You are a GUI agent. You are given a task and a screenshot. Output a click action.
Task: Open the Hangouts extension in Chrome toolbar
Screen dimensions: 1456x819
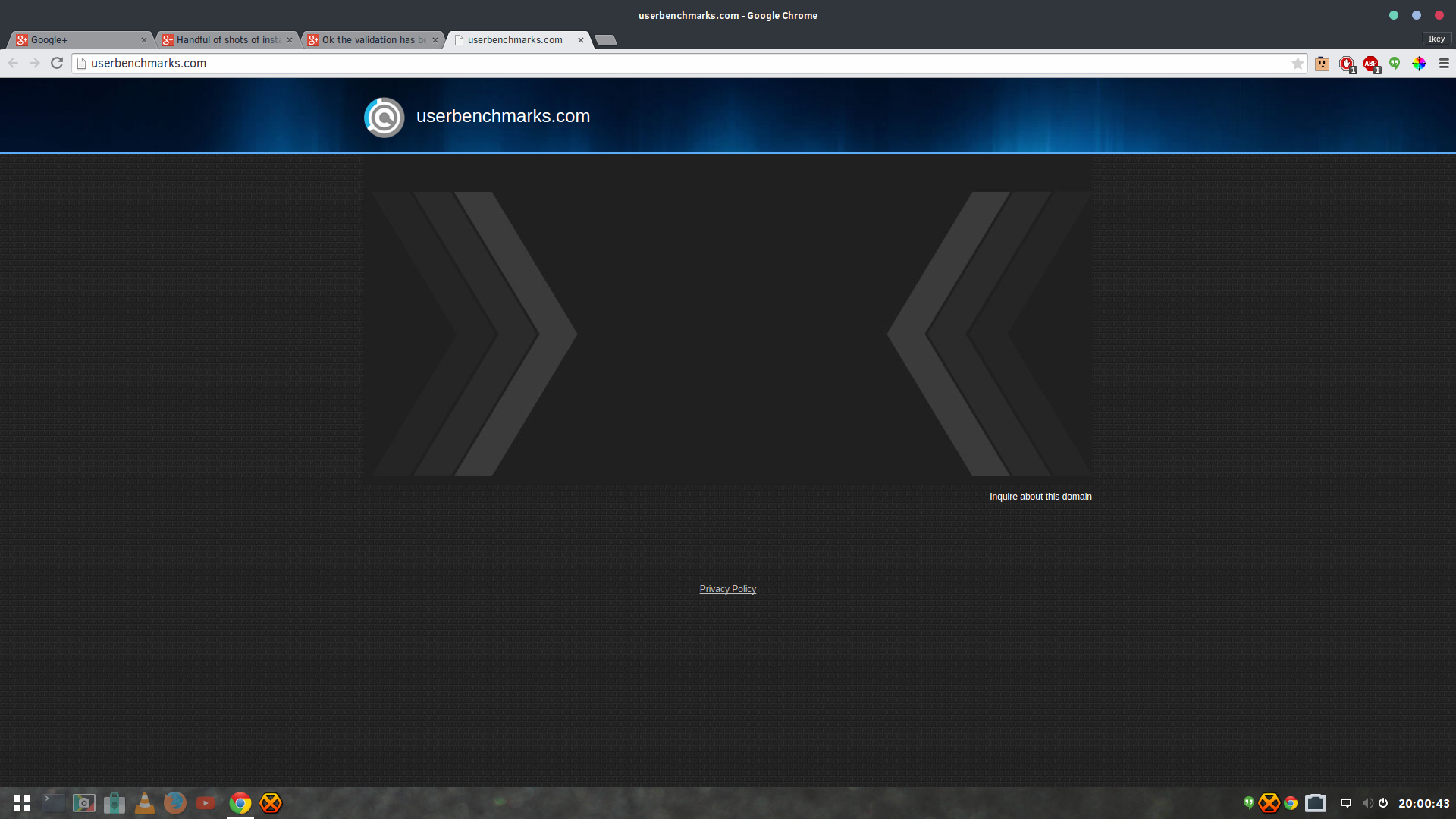coord(1395,64)
